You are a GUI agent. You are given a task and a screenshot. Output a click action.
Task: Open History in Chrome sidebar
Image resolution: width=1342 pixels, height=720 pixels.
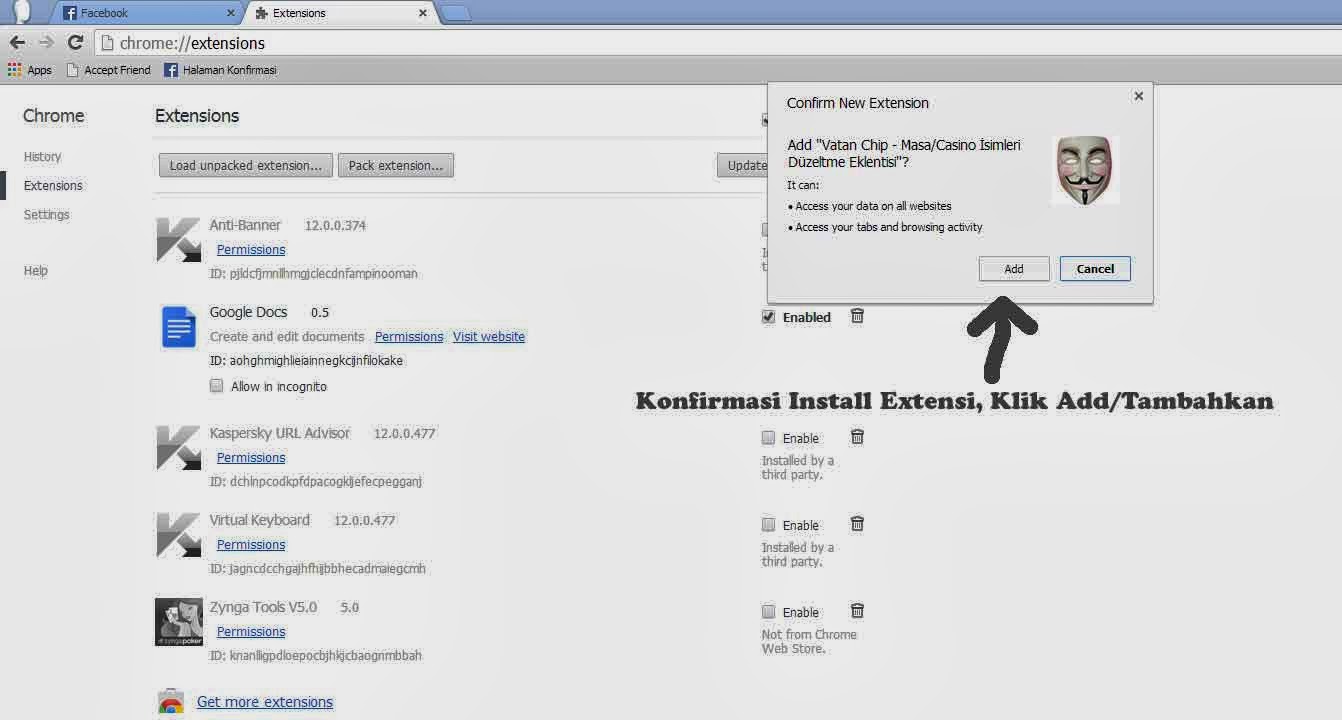[x=42, y=156]
